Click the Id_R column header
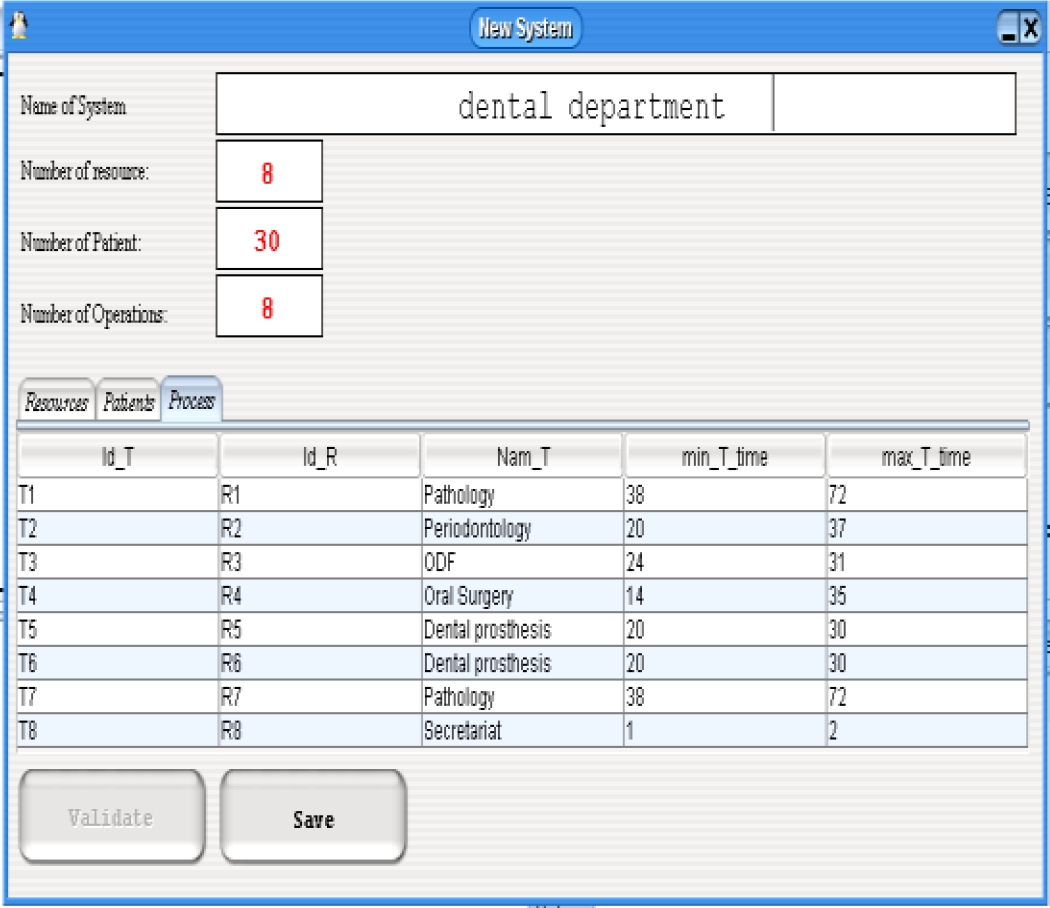 (320, 457)
